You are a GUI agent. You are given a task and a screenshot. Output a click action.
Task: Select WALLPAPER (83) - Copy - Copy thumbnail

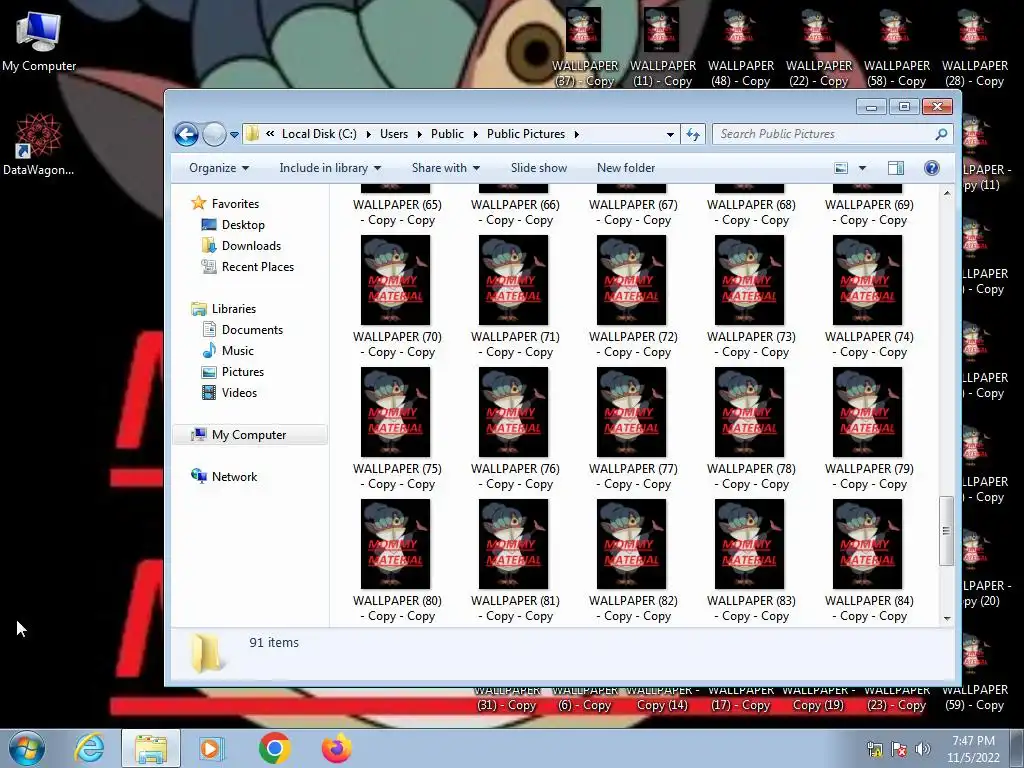(x=750, y=544)
